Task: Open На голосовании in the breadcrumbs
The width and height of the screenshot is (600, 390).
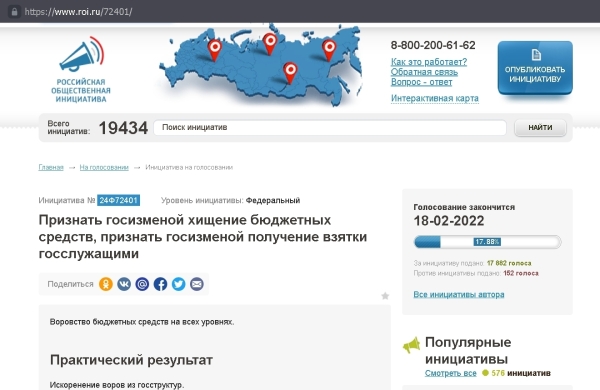Action: pos(104,167)
